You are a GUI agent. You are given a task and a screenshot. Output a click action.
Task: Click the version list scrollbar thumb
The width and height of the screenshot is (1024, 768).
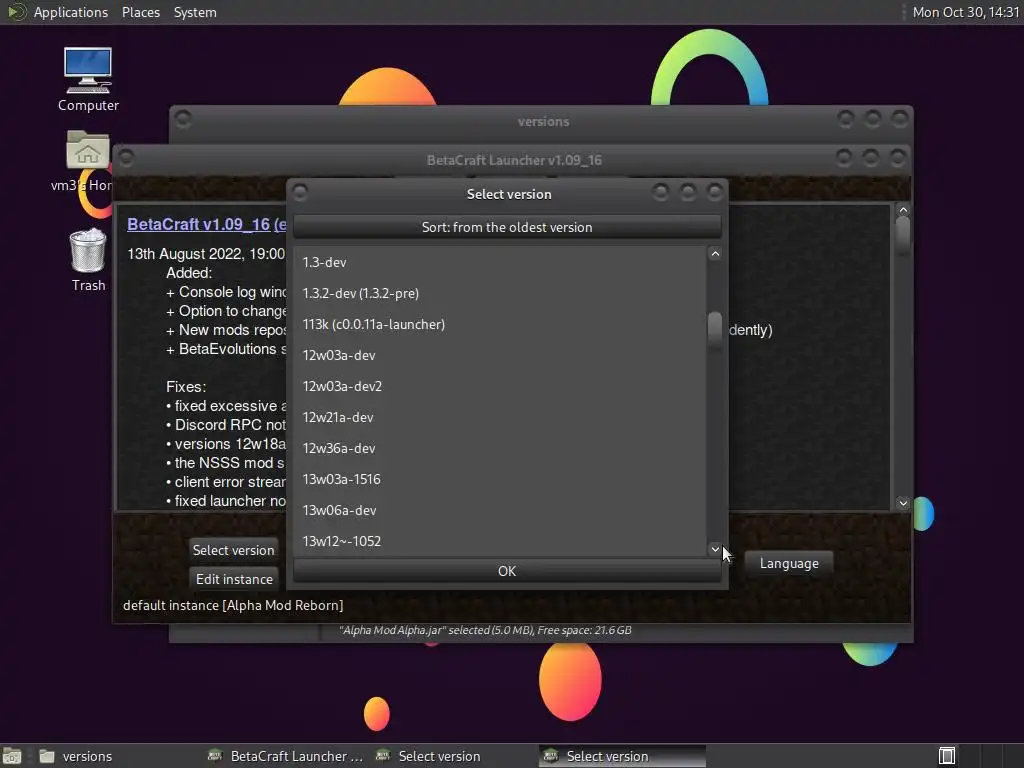[715, 332]
